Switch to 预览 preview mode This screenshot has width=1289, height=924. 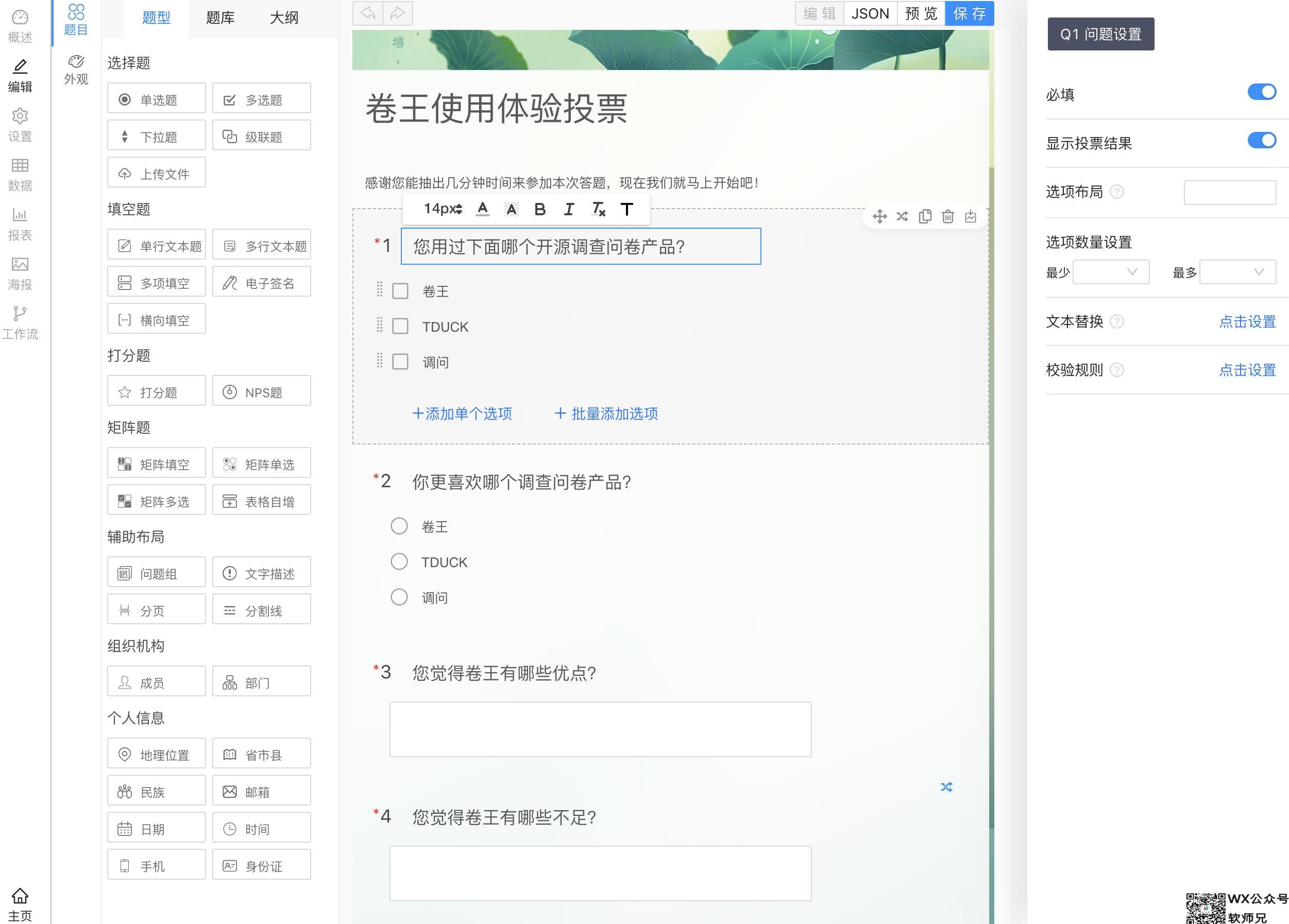click(x=921, y=13)
